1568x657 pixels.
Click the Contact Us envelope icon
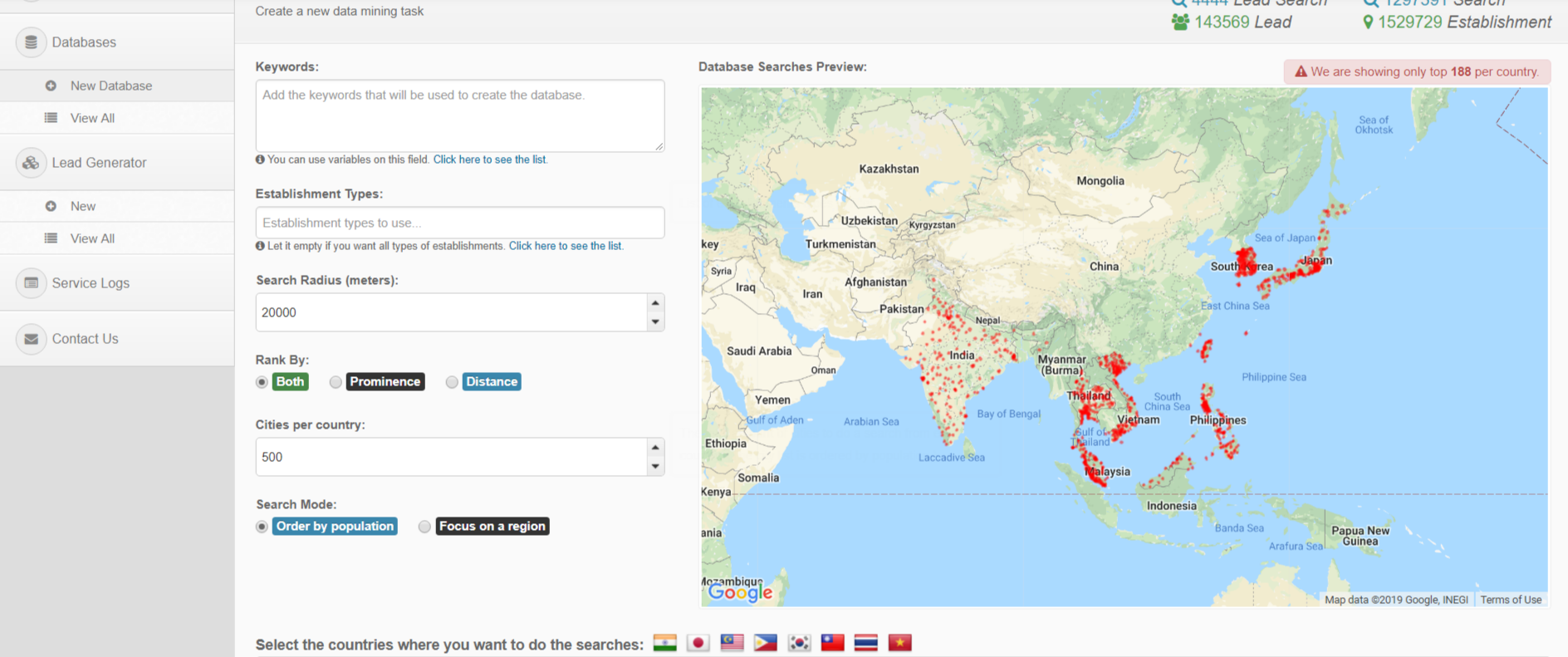click(31, 339)
